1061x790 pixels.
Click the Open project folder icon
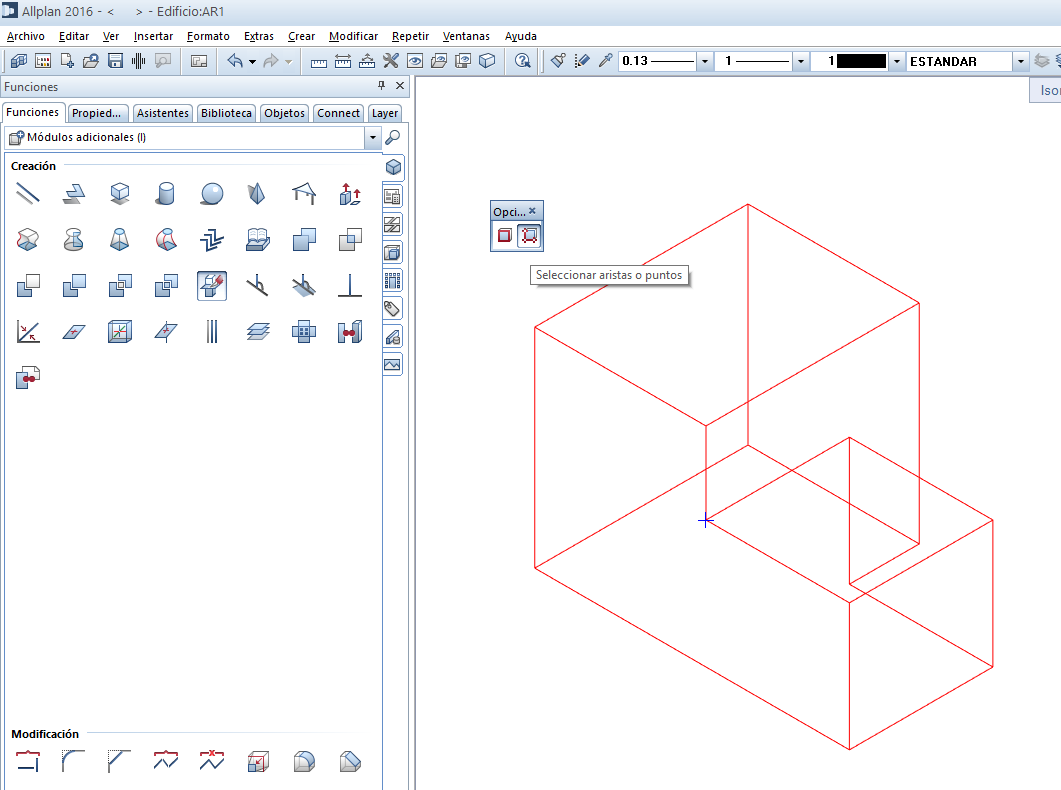[91, 61]
